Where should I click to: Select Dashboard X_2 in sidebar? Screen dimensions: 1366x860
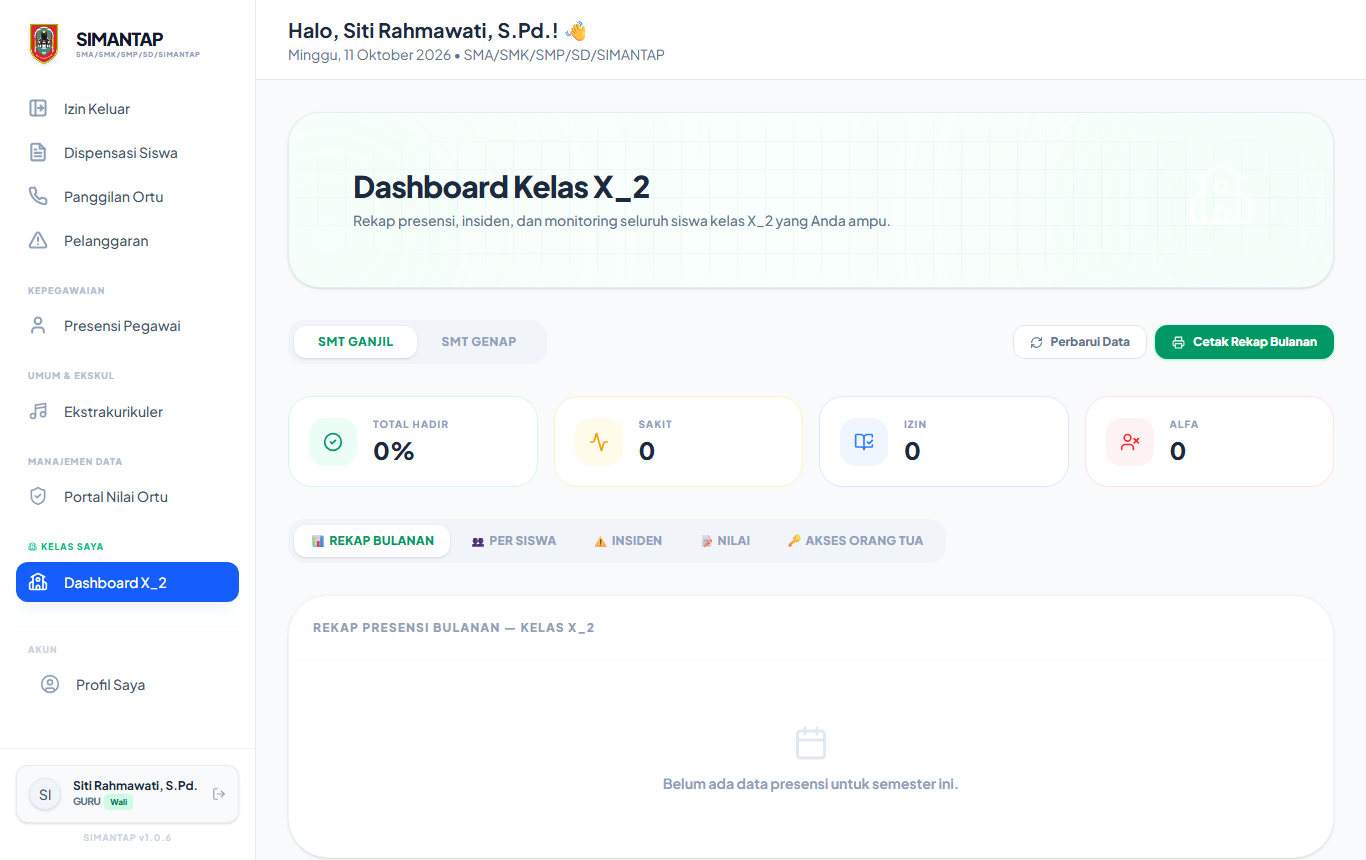pyautogui.click(x=127, y=582)
